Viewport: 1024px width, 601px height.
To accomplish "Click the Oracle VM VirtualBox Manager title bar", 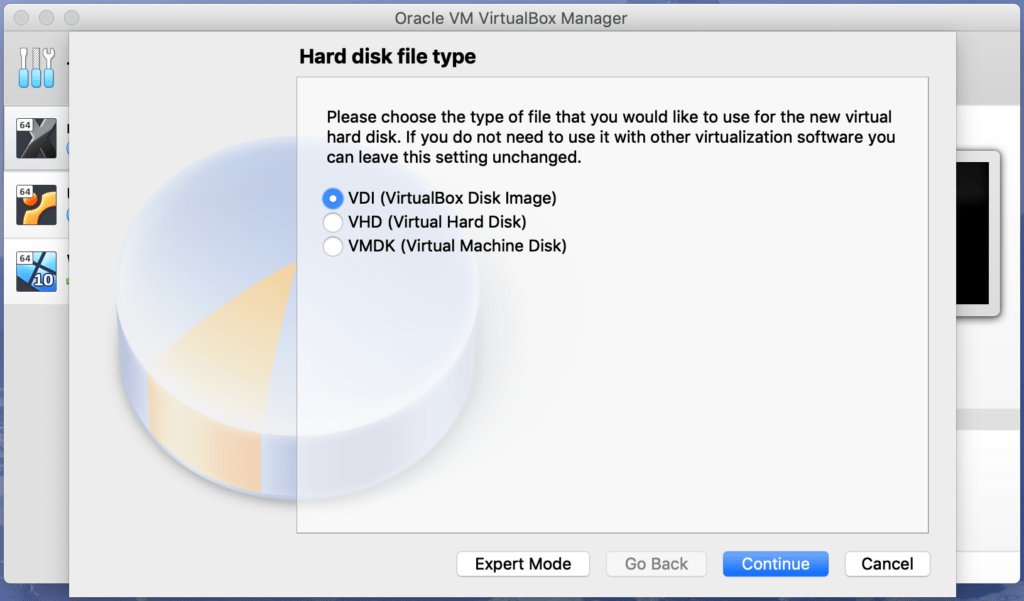I will [x=511, y=18].
